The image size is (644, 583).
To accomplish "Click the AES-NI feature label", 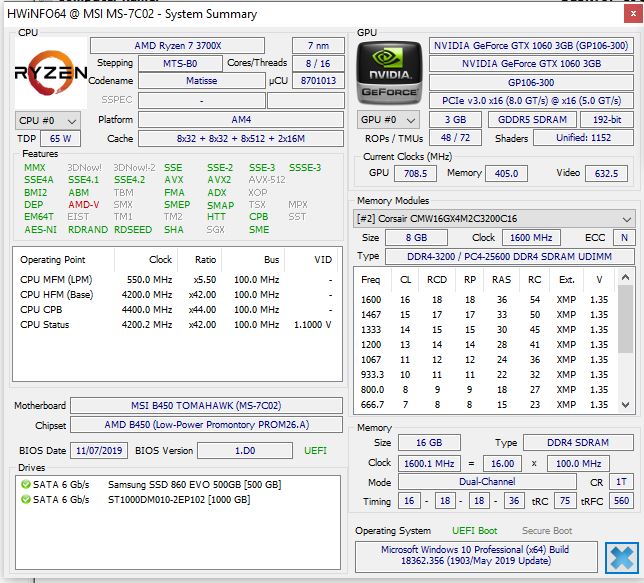I will (40, 230).
